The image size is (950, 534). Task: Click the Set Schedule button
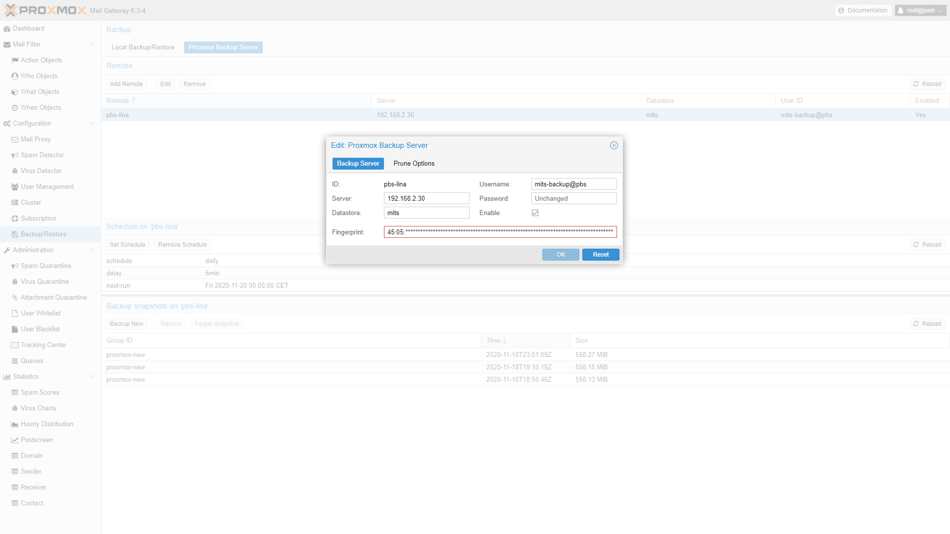pyautogui.click(x=127, y=244)
